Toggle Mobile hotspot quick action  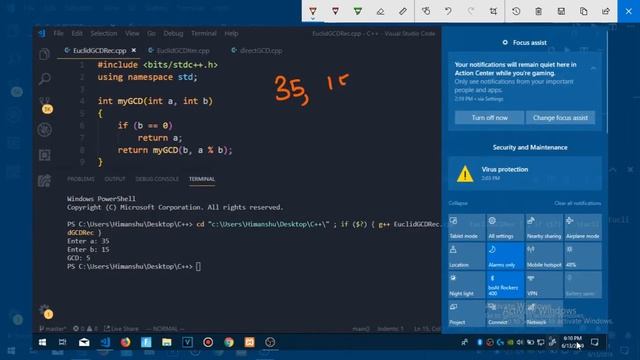[x=544, y=256]
